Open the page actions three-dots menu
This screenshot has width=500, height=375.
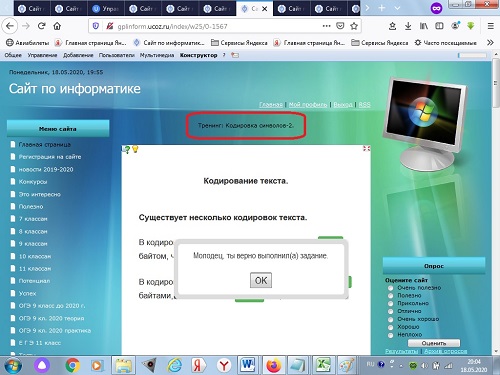tap(327, 26)
